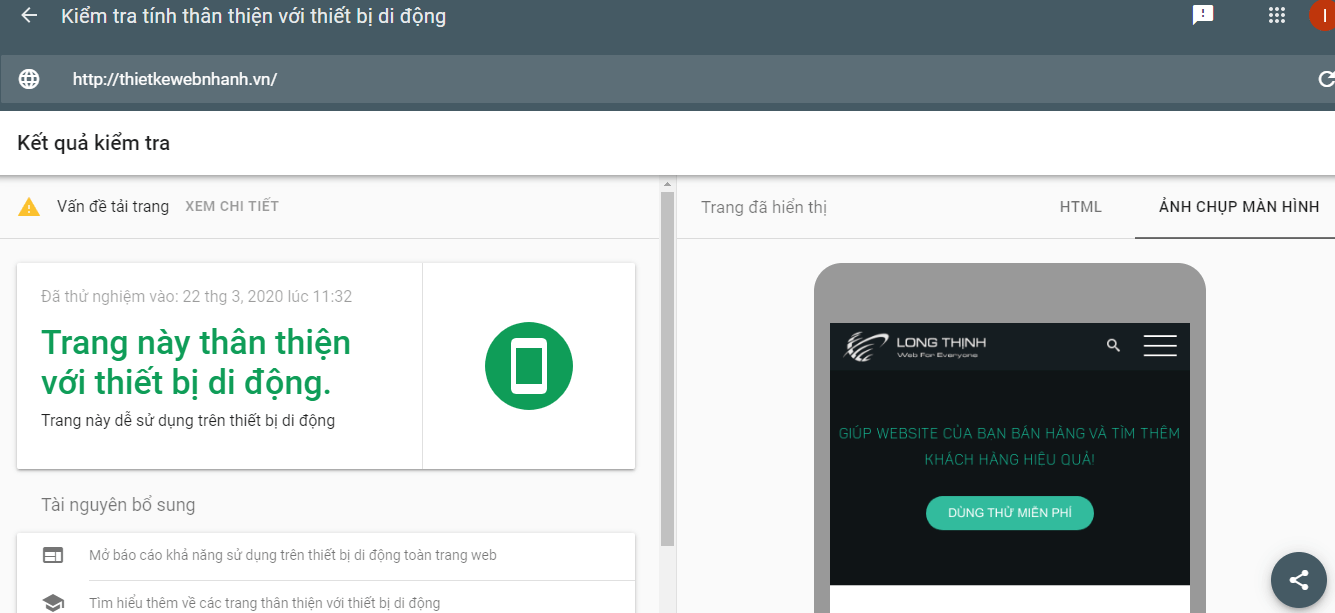The width and height of the screenshot is (1335, 613).
Task: Click the layers icon beside Tìm hiểu thêm
Action: 53,602
